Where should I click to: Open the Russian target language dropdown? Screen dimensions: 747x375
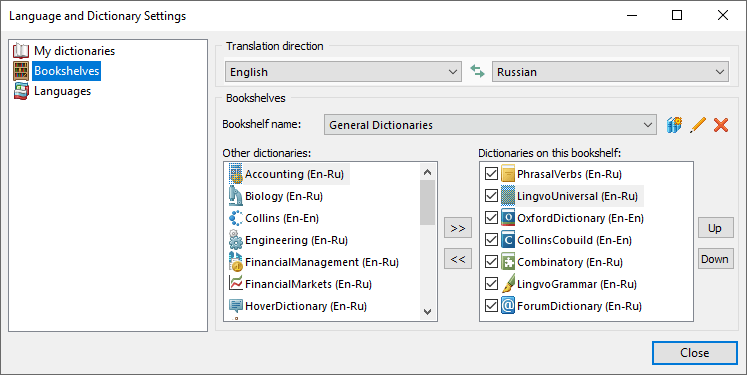[610, 71]
